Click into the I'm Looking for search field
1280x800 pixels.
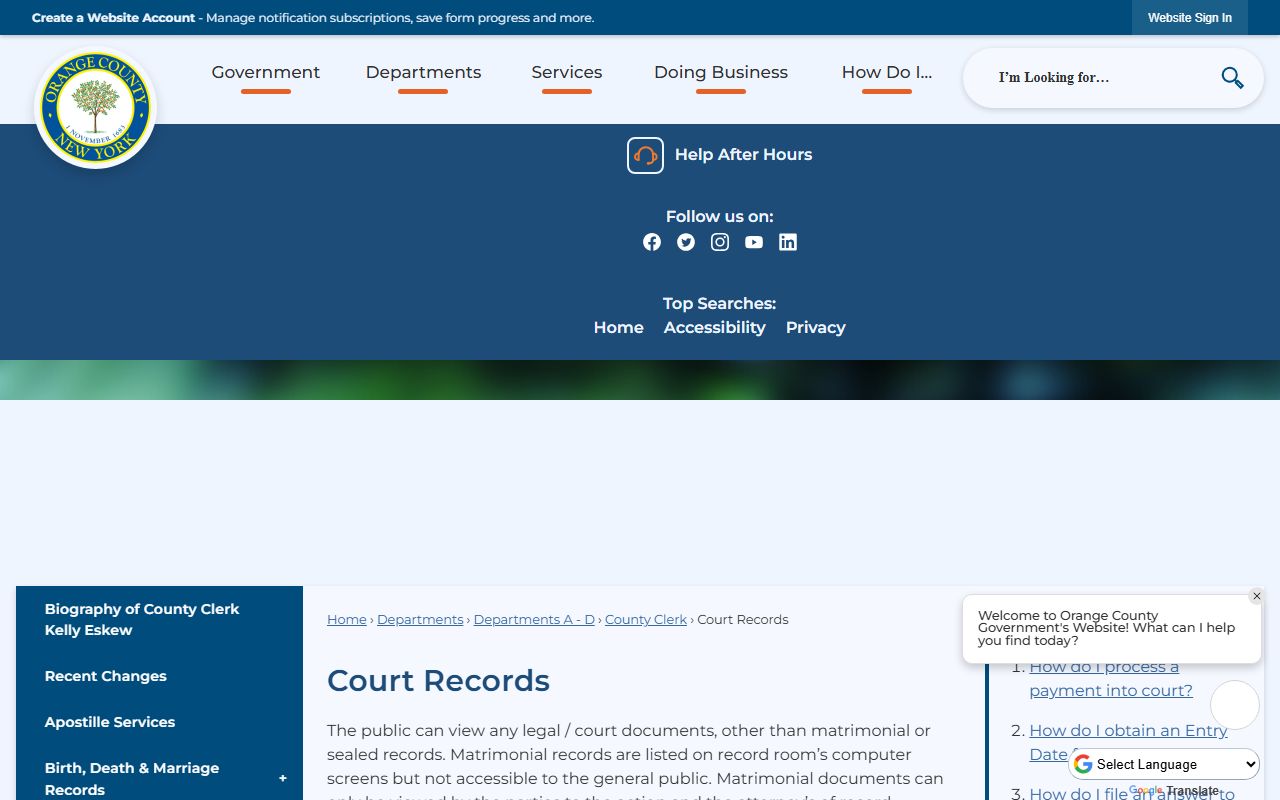[1100, 78]
